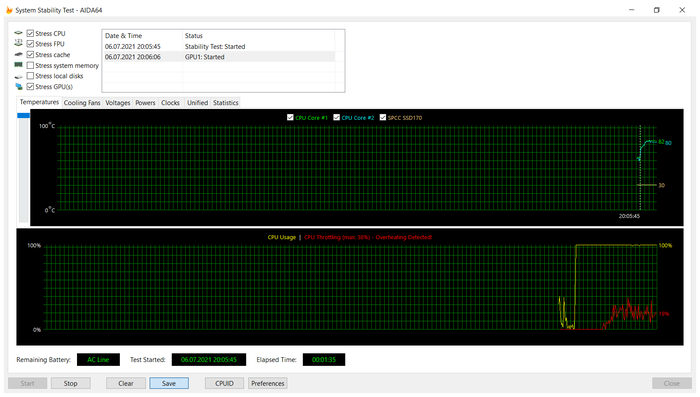
Task: Maximize the System Stability Test window
Action: click(x=657, y=10)
